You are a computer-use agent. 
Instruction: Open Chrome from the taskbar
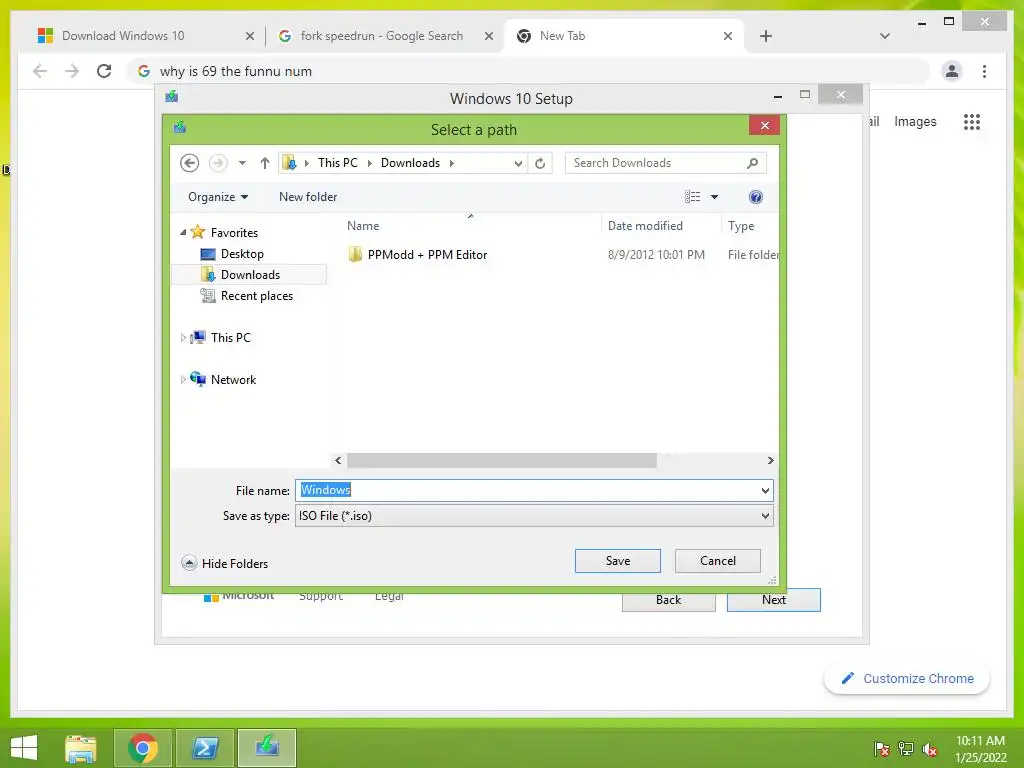pyautogui.click(x=143, y=748)
